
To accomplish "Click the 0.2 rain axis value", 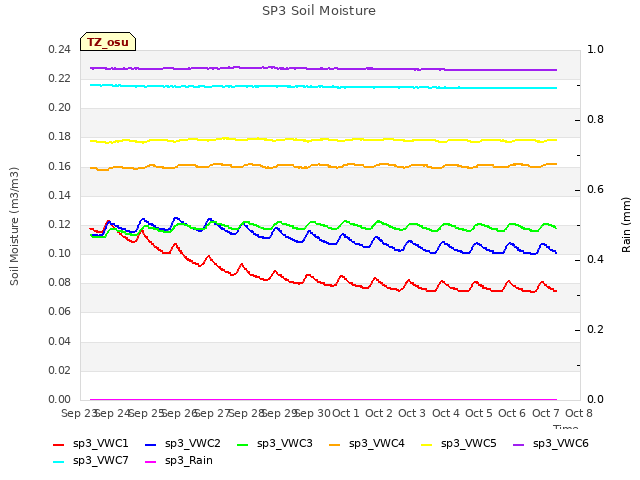I will click(x=595, y=330).
